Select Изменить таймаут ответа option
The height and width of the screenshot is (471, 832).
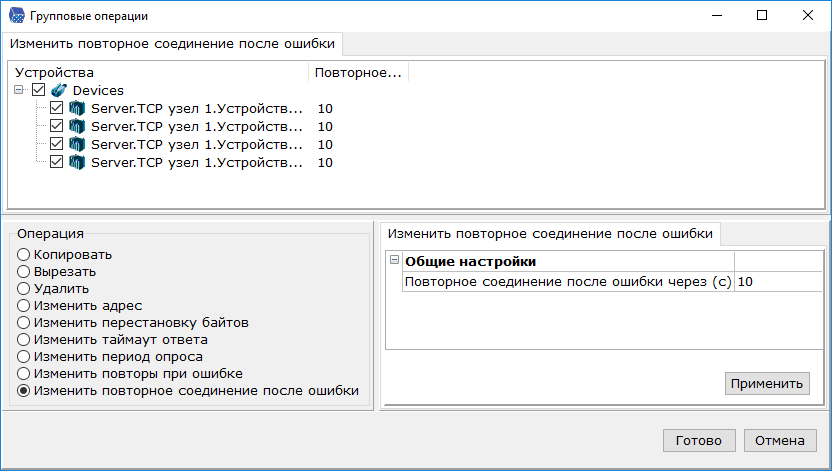tap(23, 339)
